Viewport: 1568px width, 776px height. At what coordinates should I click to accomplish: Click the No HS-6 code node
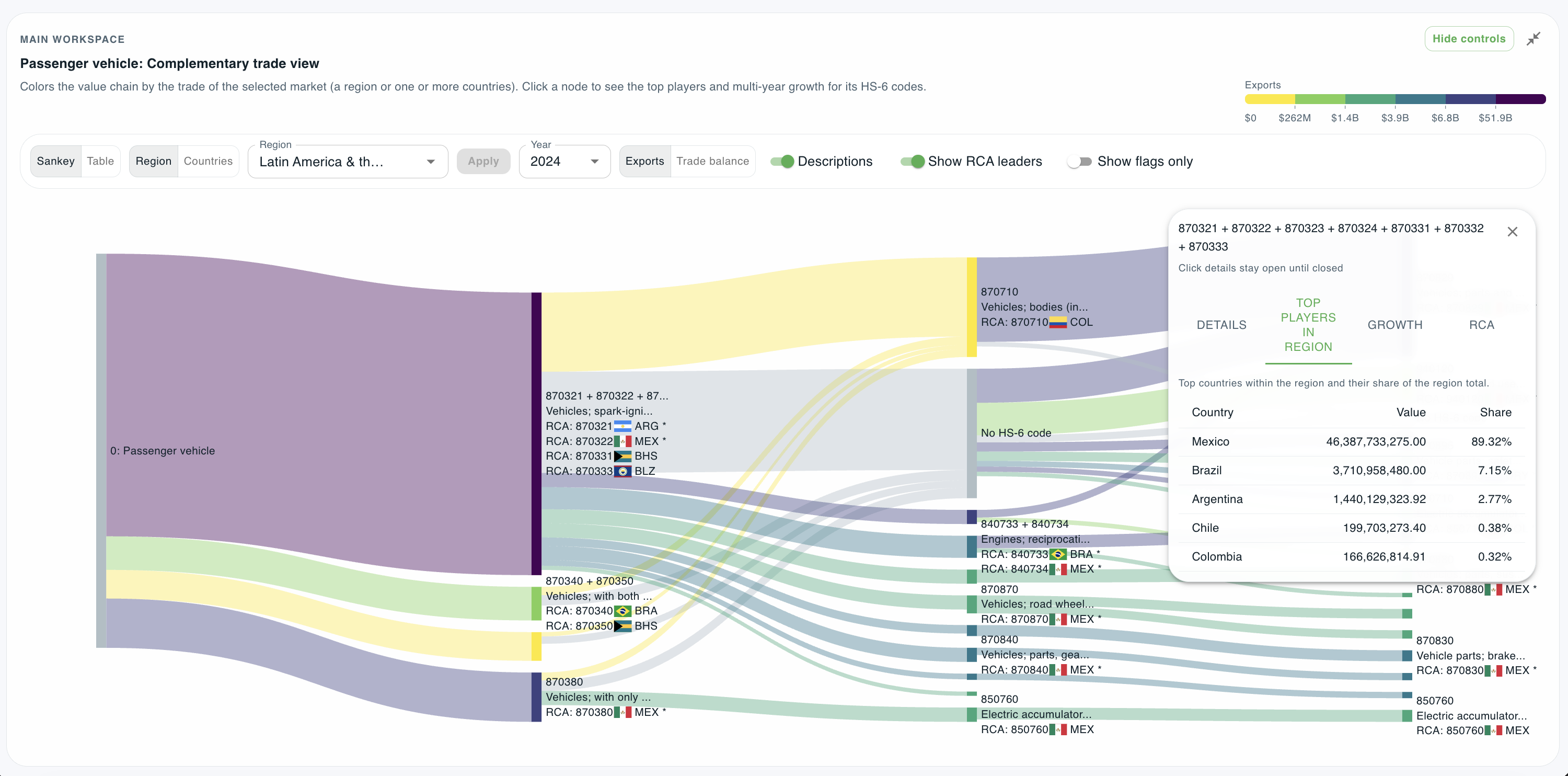(972, 433)
